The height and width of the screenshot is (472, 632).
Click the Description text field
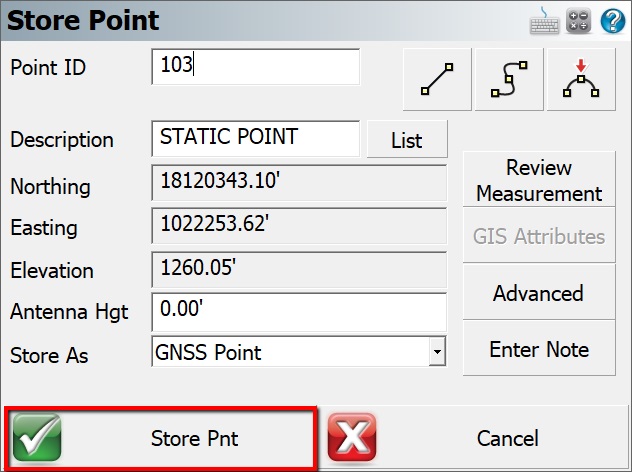pyautogui.click(x=255, y=139)
